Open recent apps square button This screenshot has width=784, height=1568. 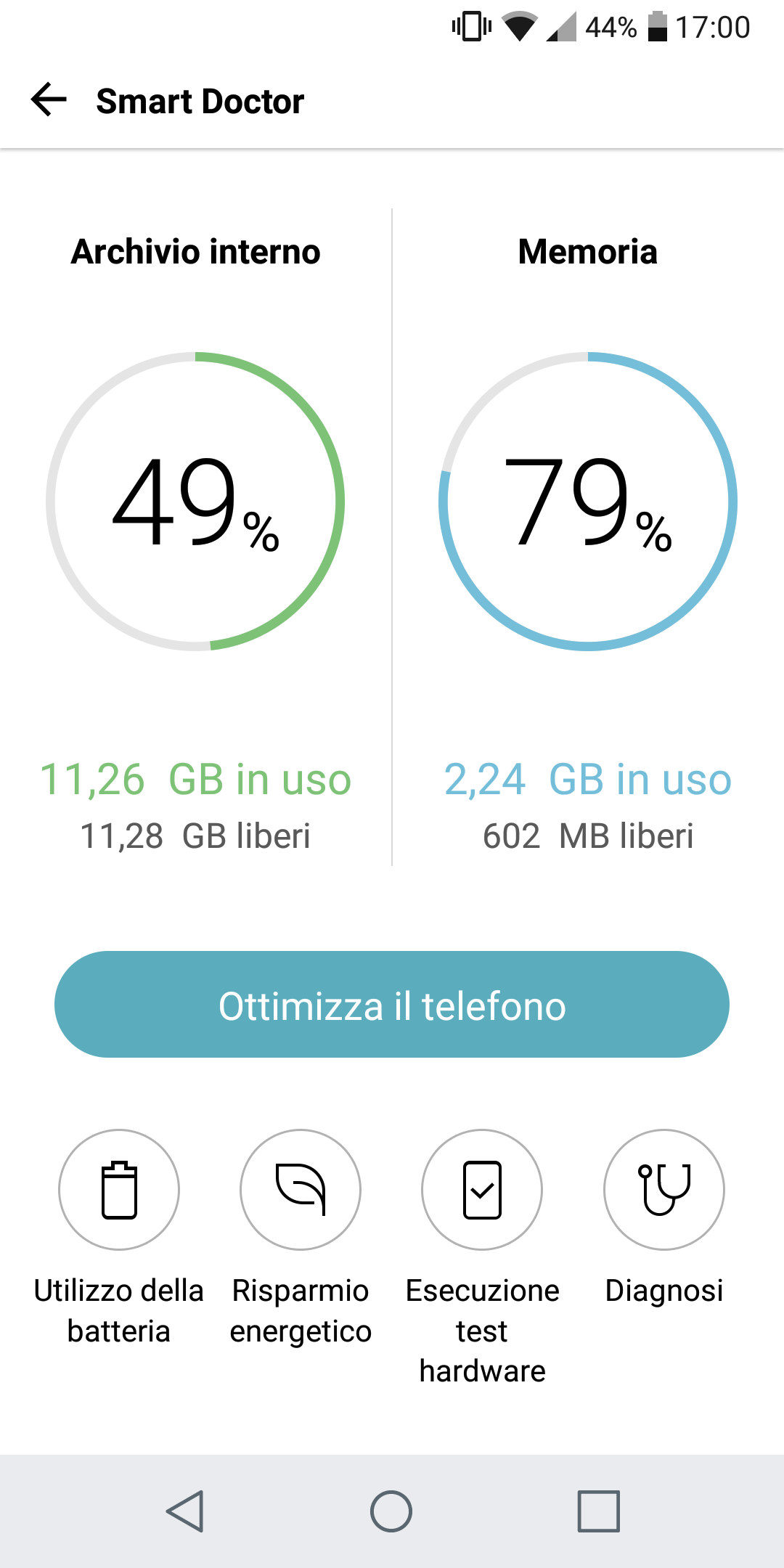[598, 1511]
